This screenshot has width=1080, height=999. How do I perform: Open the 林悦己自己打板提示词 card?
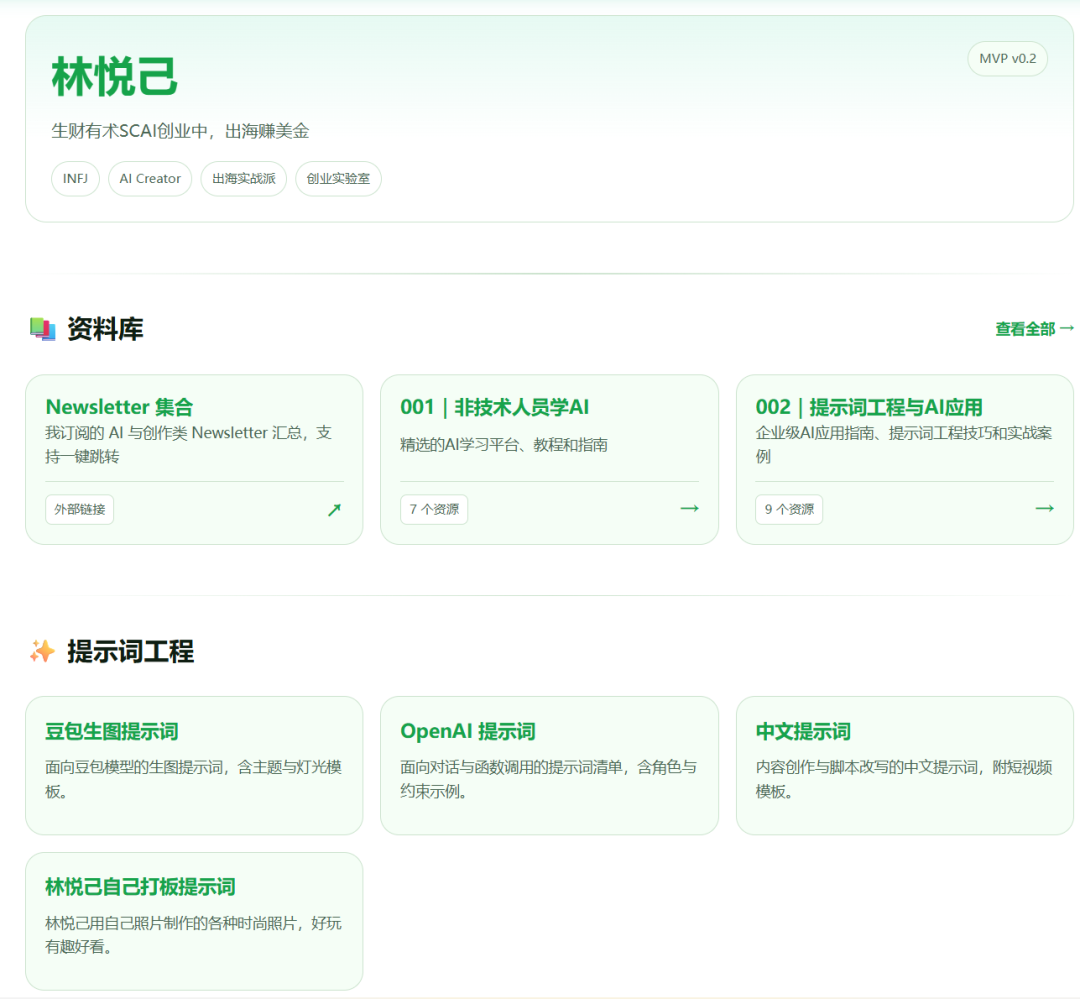point(194,921)
